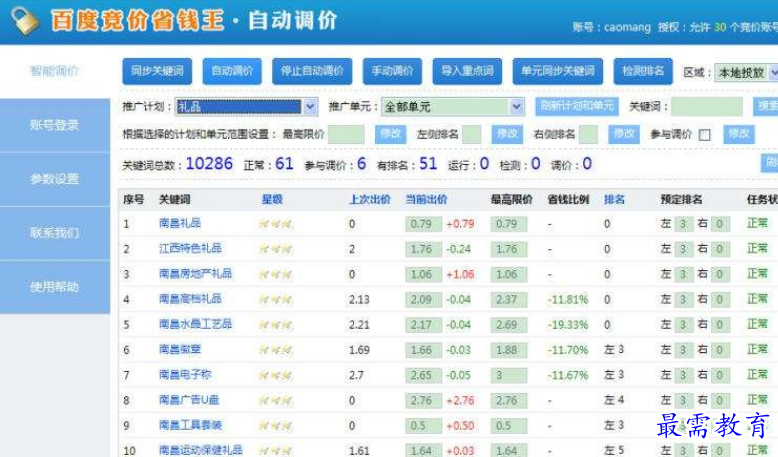Click star rating icons for 南昌高档礼品
The width and height of the screenshot is (778, 457).
click(x=275, y=300)
